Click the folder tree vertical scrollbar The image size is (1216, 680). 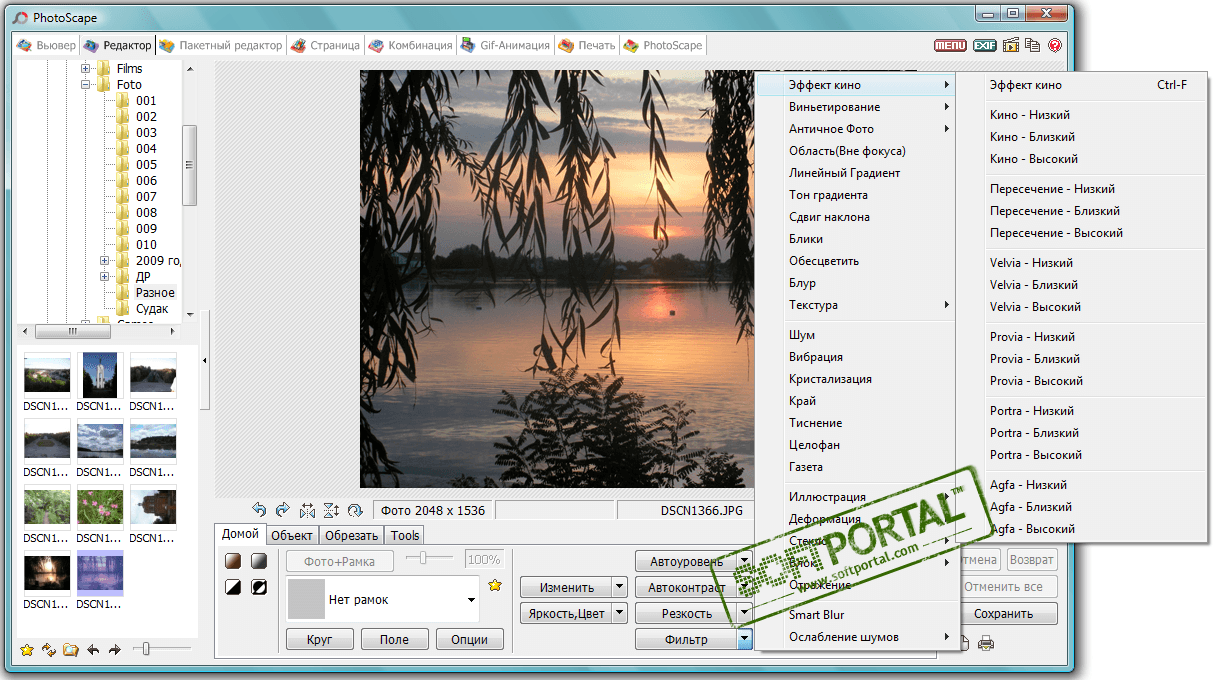click(190, 165)
